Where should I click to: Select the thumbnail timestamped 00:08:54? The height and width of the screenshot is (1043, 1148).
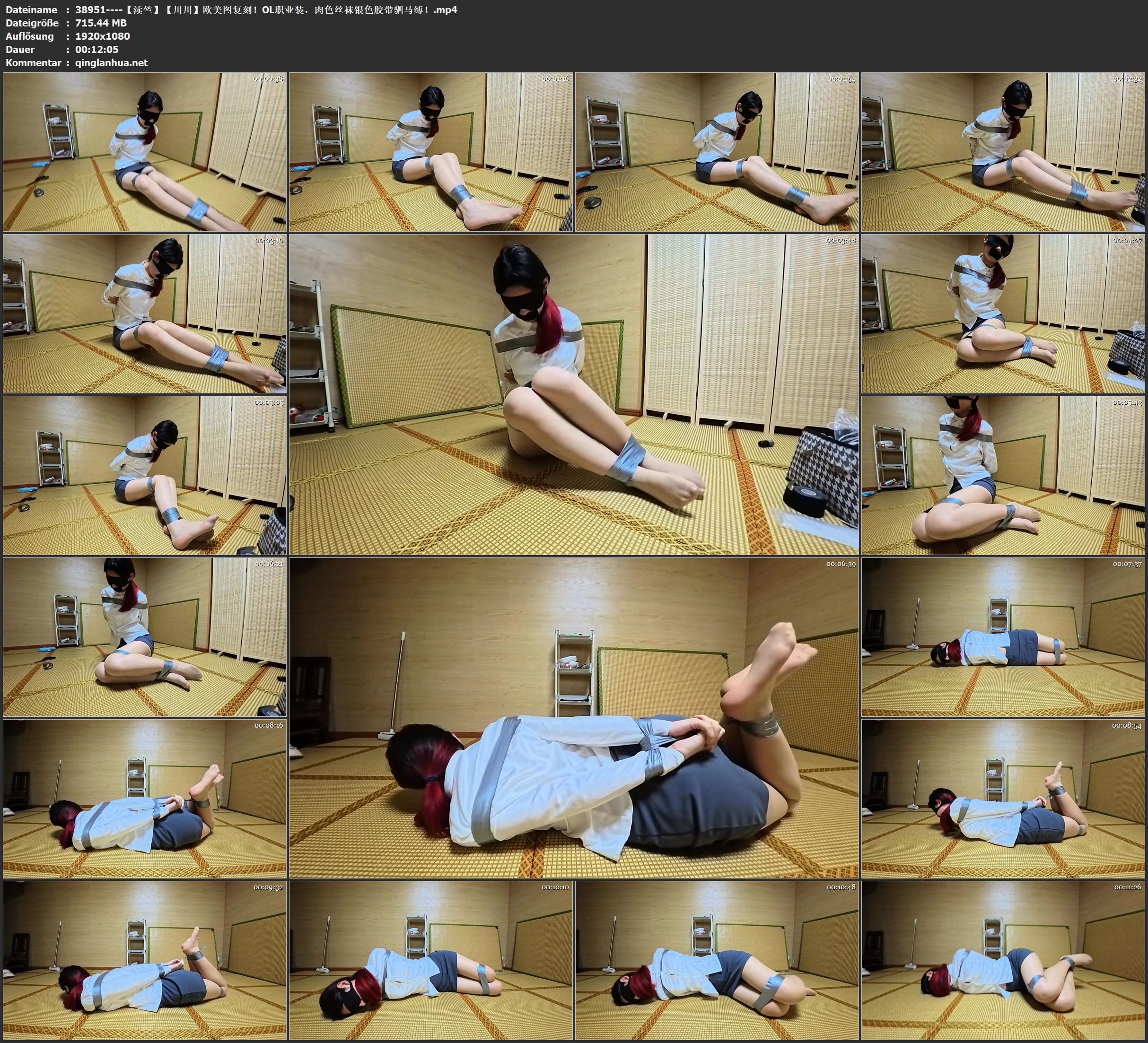point(1003,799)
